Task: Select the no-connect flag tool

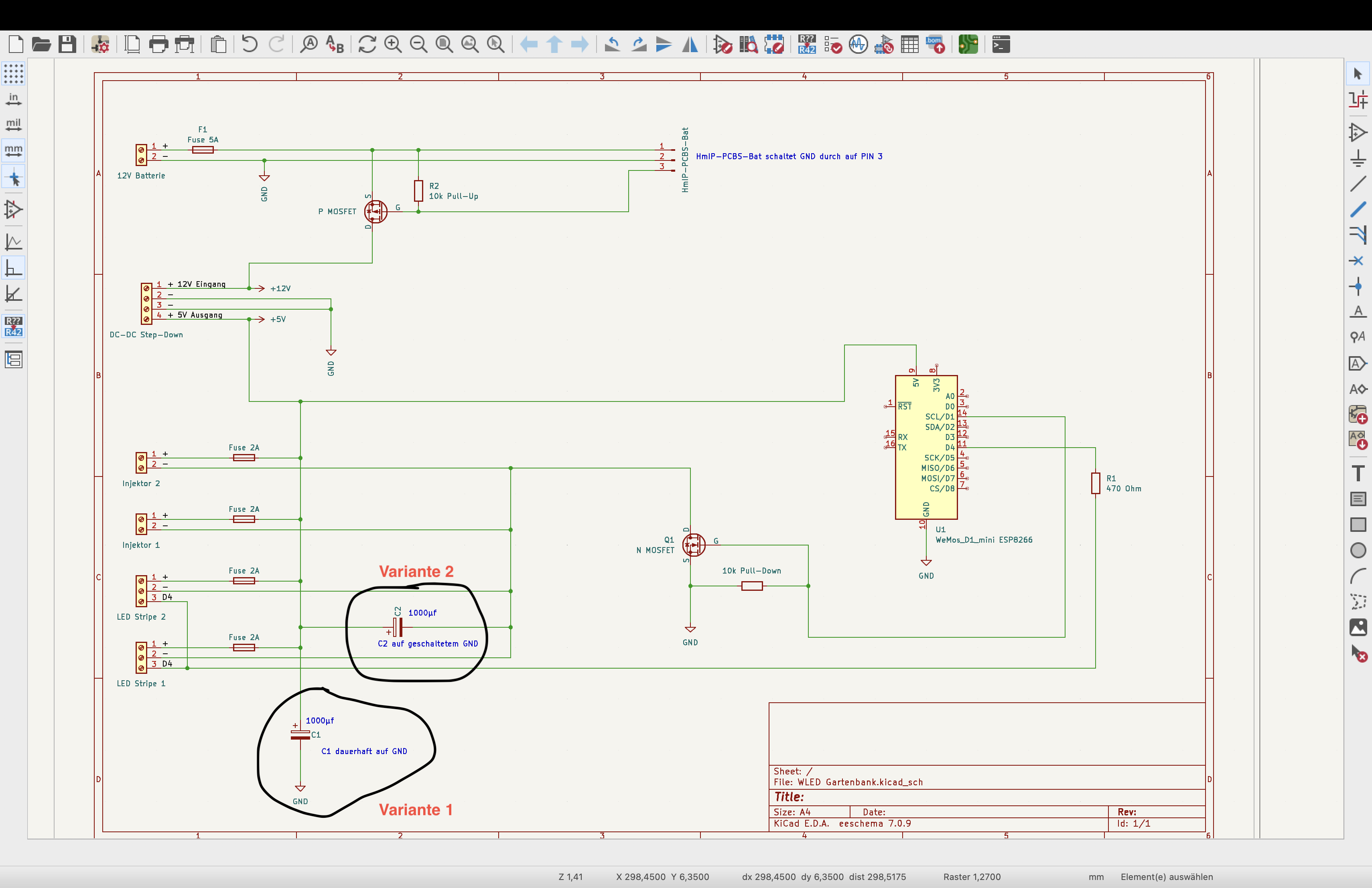Action: point(1358,261)
